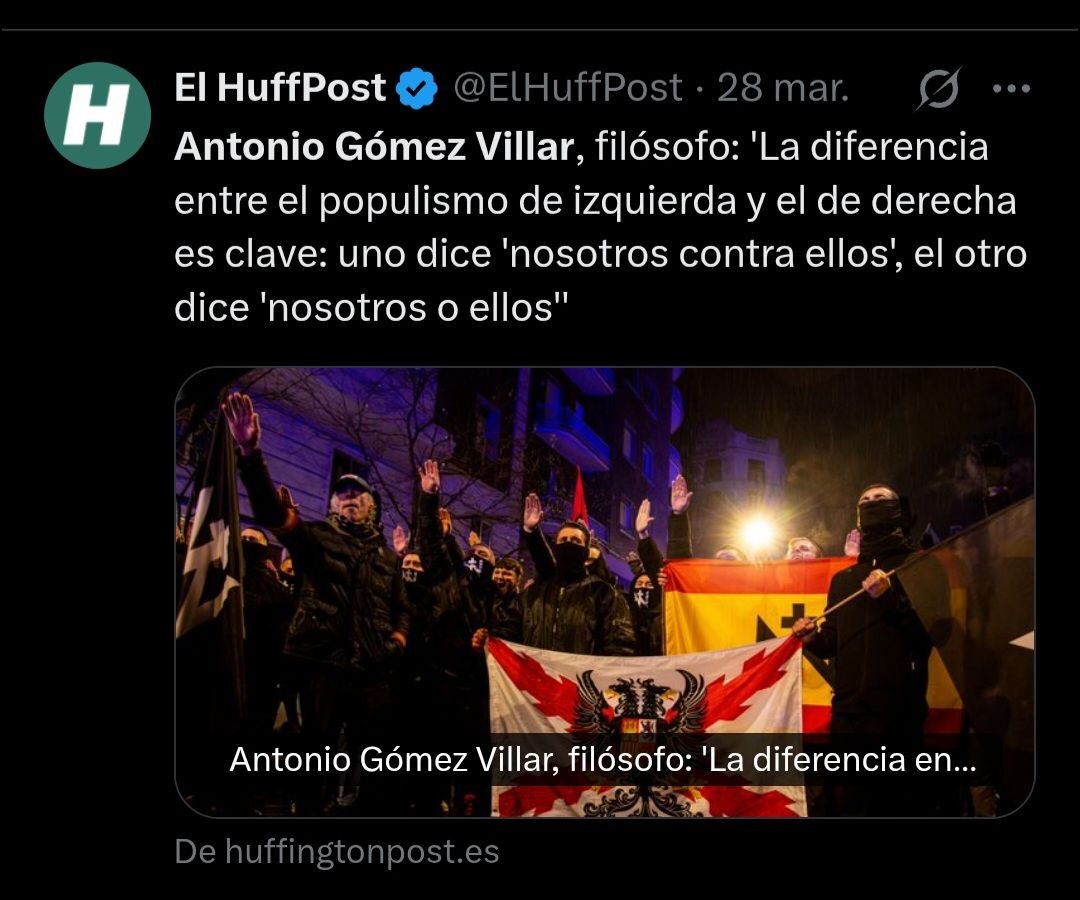Open the three-dot more options menu
This screenshot has height=900, width=1080.
1011,88
